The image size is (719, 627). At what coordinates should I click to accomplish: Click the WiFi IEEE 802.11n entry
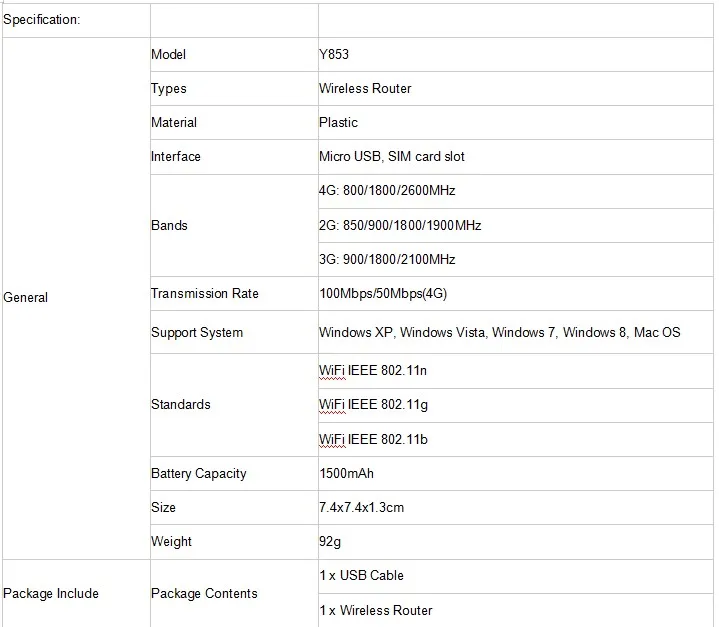(x=373, y=371)
